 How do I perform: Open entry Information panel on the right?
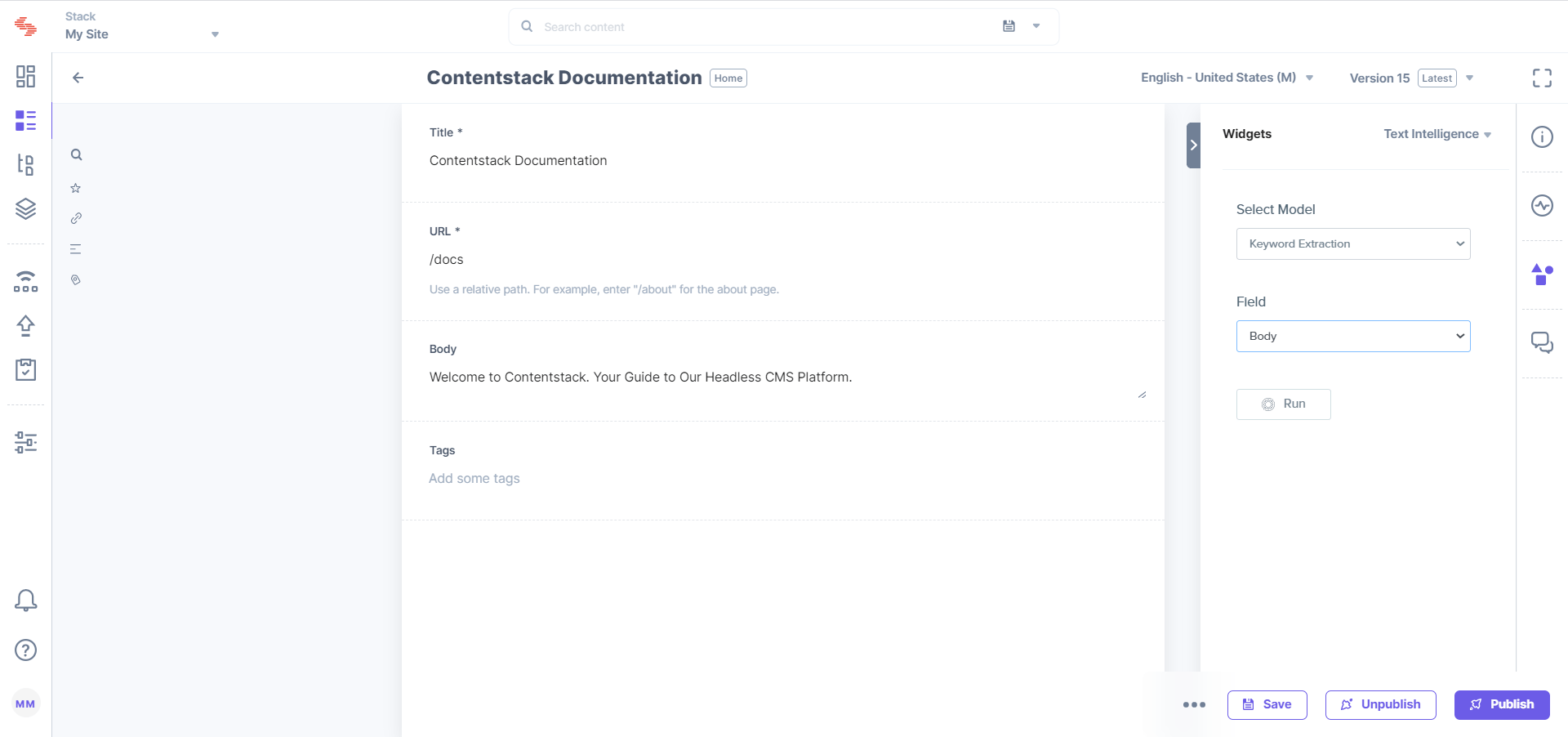coord(1542,136)
